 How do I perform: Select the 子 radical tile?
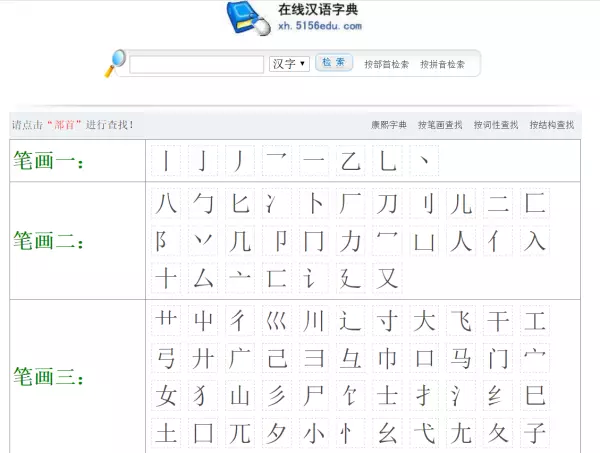pos(535,433)
